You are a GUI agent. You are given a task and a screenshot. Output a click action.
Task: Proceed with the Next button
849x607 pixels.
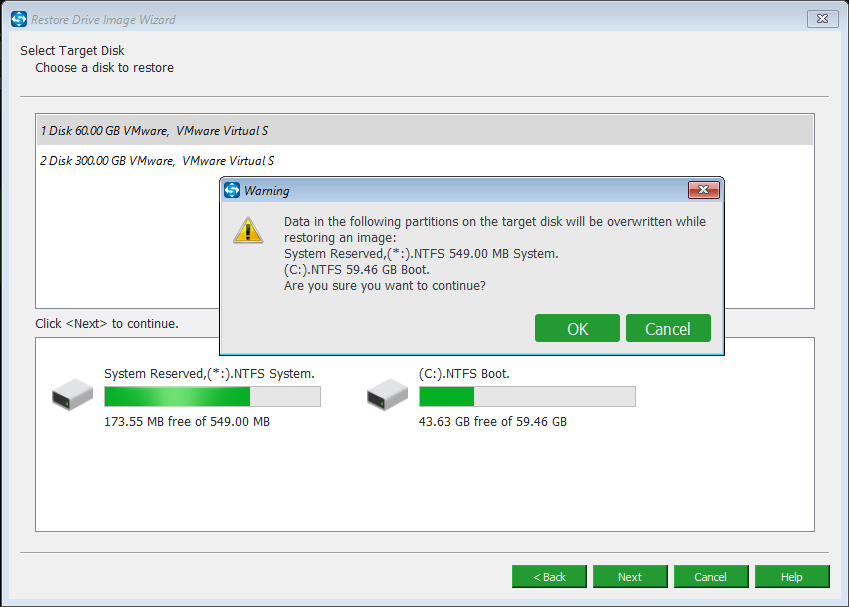[630, 577]
